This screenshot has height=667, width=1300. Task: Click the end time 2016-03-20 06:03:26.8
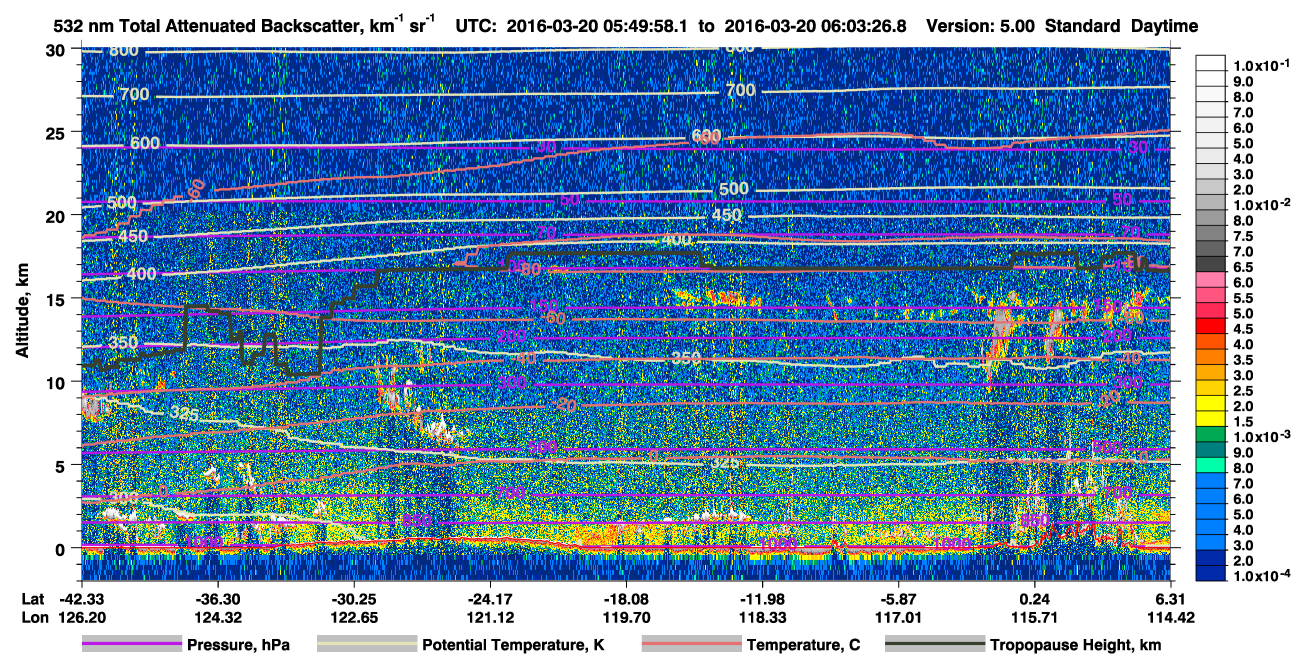(x=815, y=26)
